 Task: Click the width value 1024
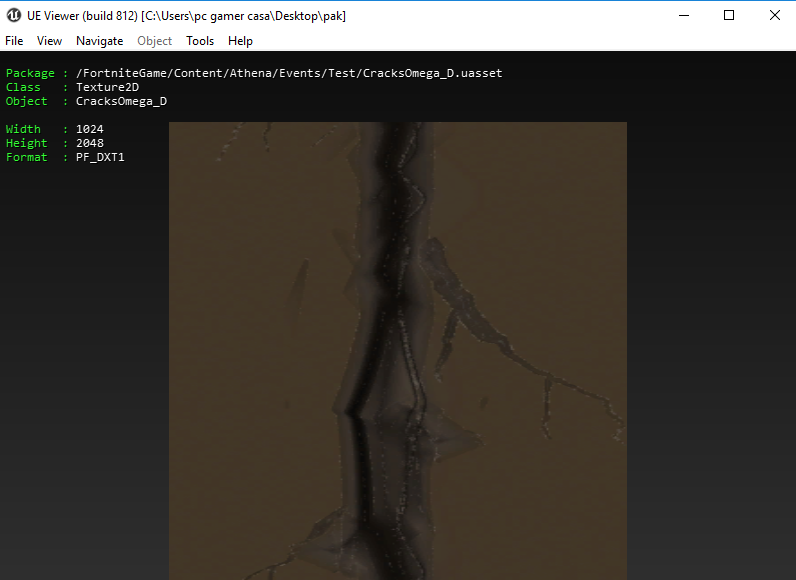[x=90, y=129]
